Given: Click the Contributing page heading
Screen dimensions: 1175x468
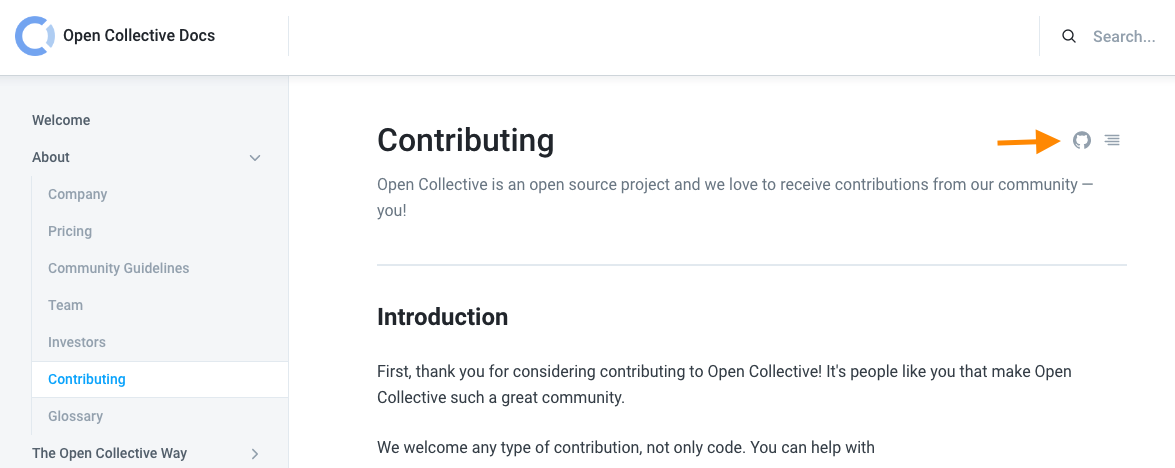Looking at the screenshot, I should pos(465,140).
